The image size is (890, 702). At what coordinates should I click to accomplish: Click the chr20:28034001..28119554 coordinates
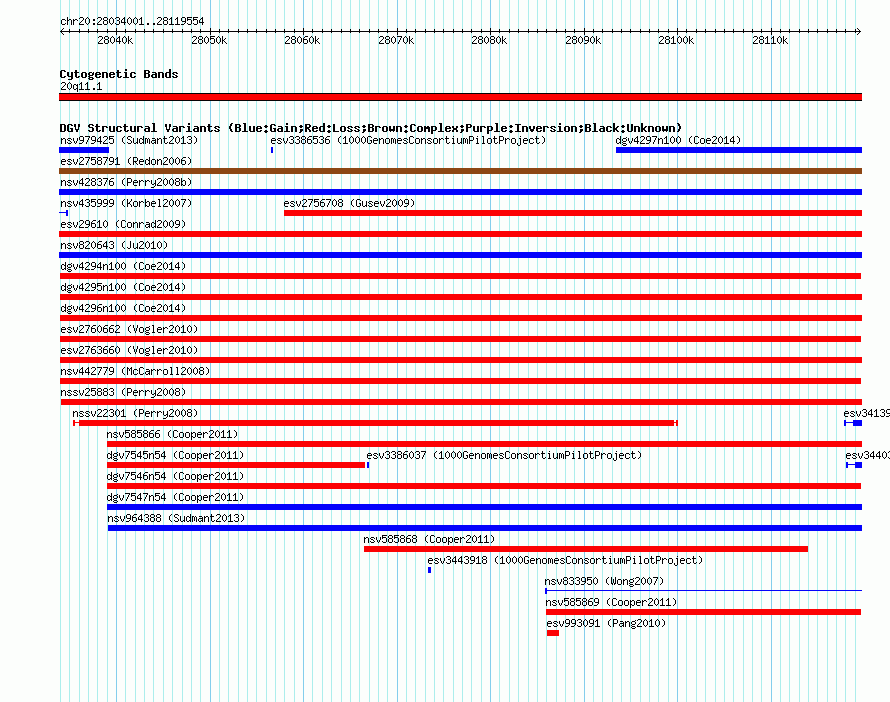point(132,21)
